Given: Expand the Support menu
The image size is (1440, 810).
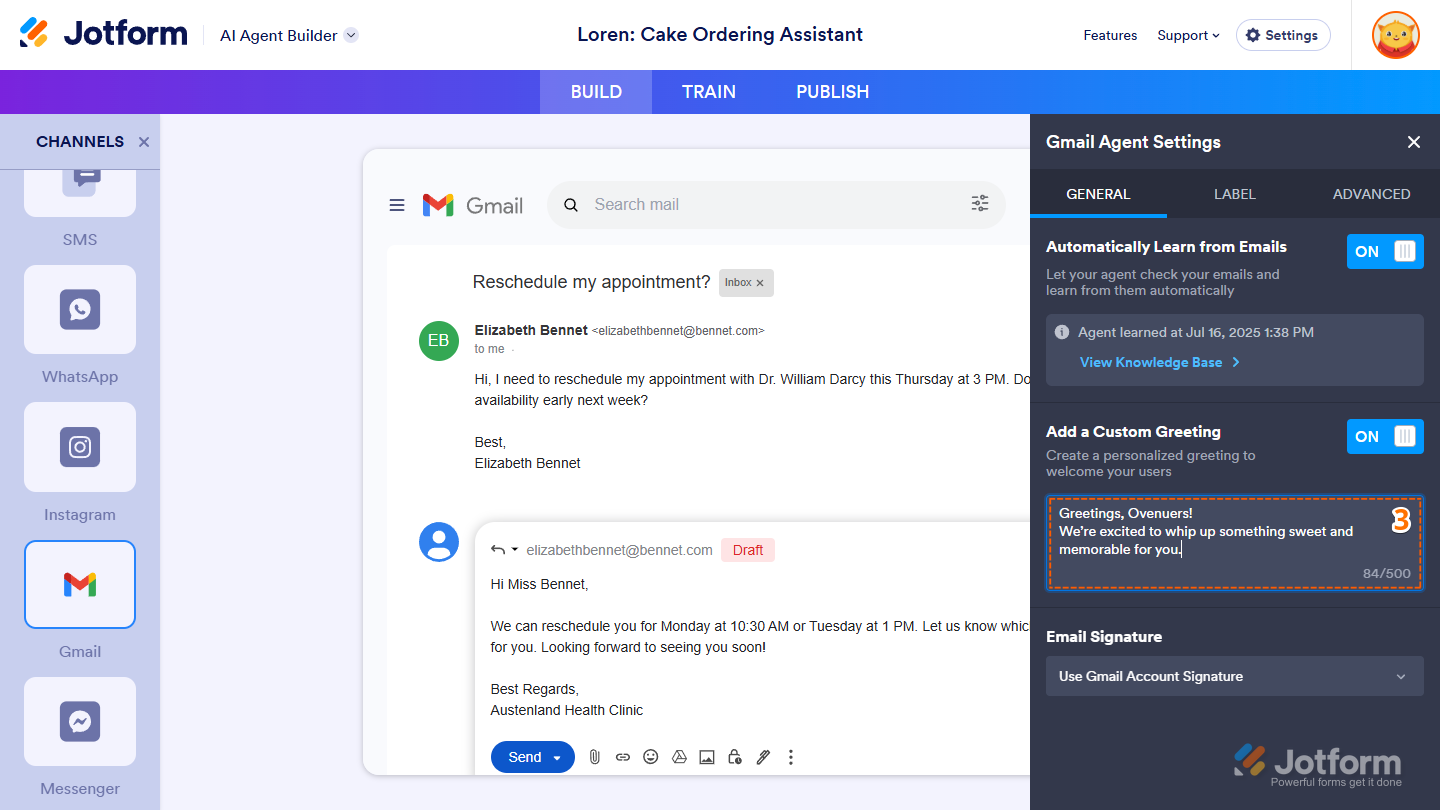Looking at the screenshot, I should pyautogui.click(x=1188, y=35).
